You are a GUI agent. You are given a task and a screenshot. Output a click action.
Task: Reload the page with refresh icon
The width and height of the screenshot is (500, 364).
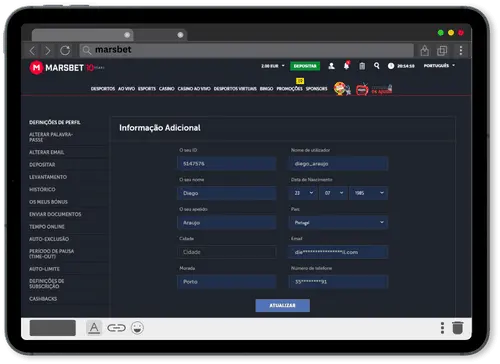(65, 51)
